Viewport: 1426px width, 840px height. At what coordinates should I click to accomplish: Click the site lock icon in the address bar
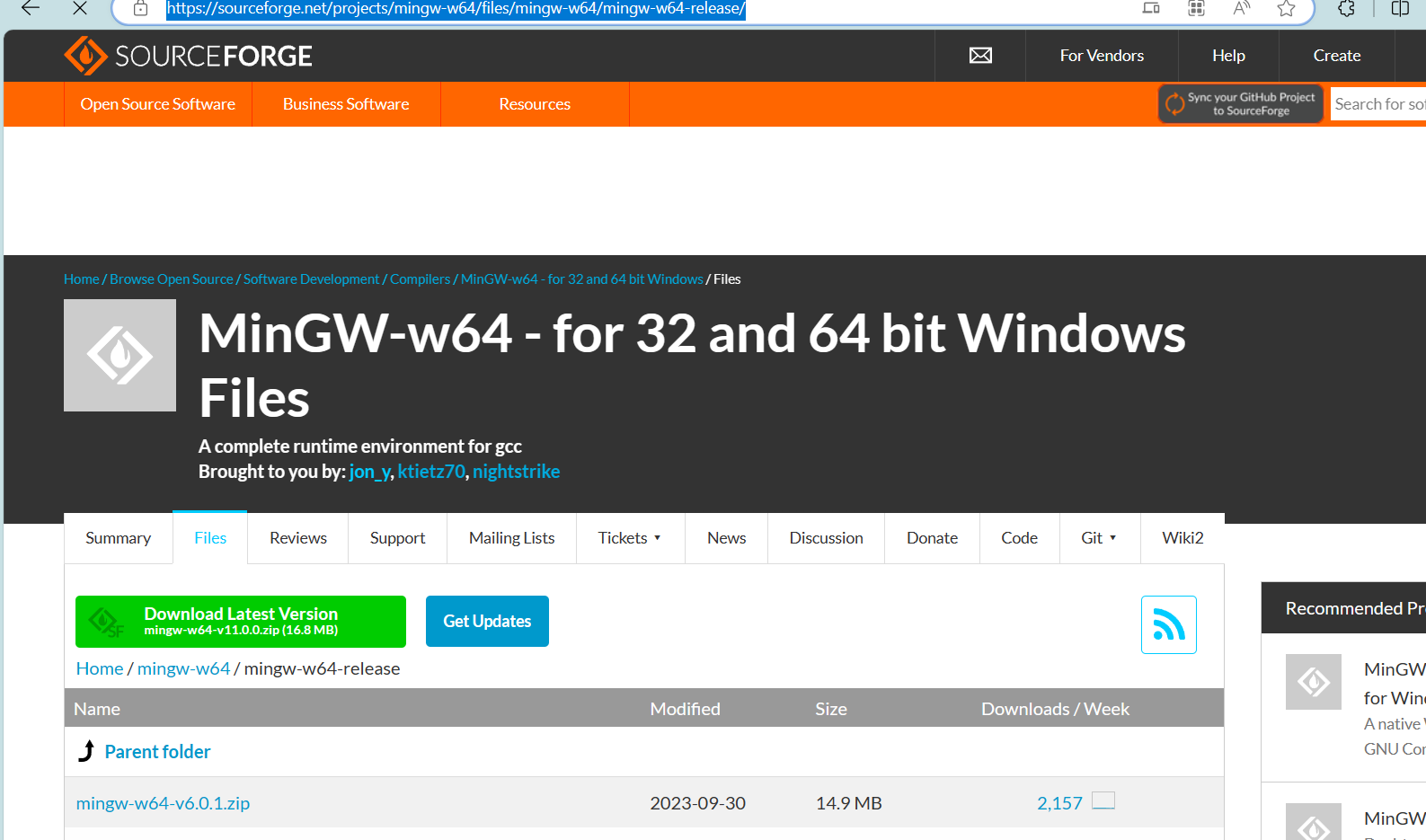pos(140,9)
